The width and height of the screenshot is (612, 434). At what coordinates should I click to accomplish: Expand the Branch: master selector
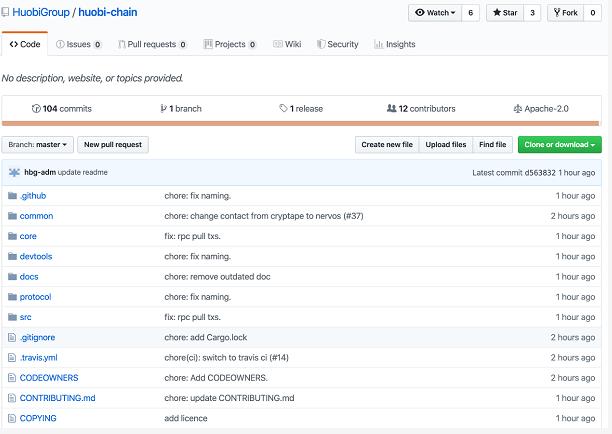point(38,145)
